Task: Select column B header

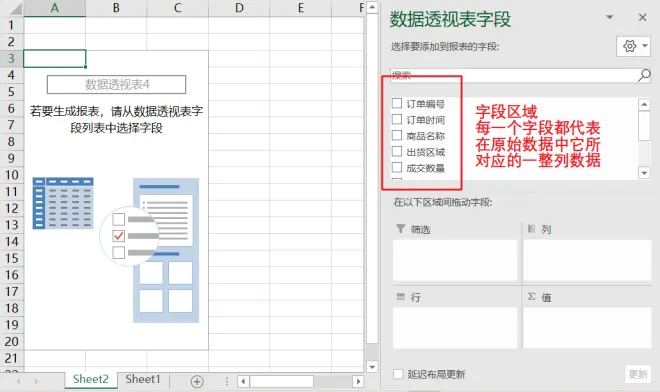Action: 116,8
